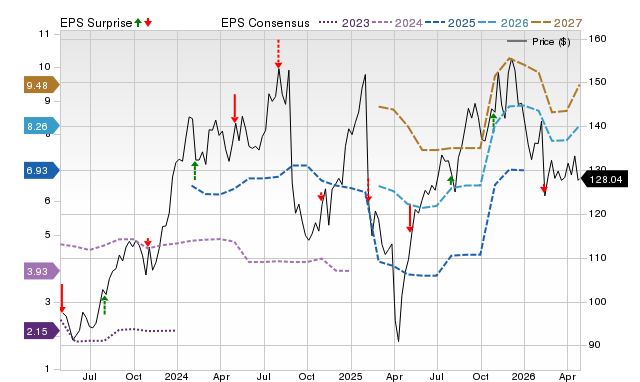Click the green dotted surprise arrow just after 2024
The width and height of the screenshot is (640, 382).
point(195,171)
